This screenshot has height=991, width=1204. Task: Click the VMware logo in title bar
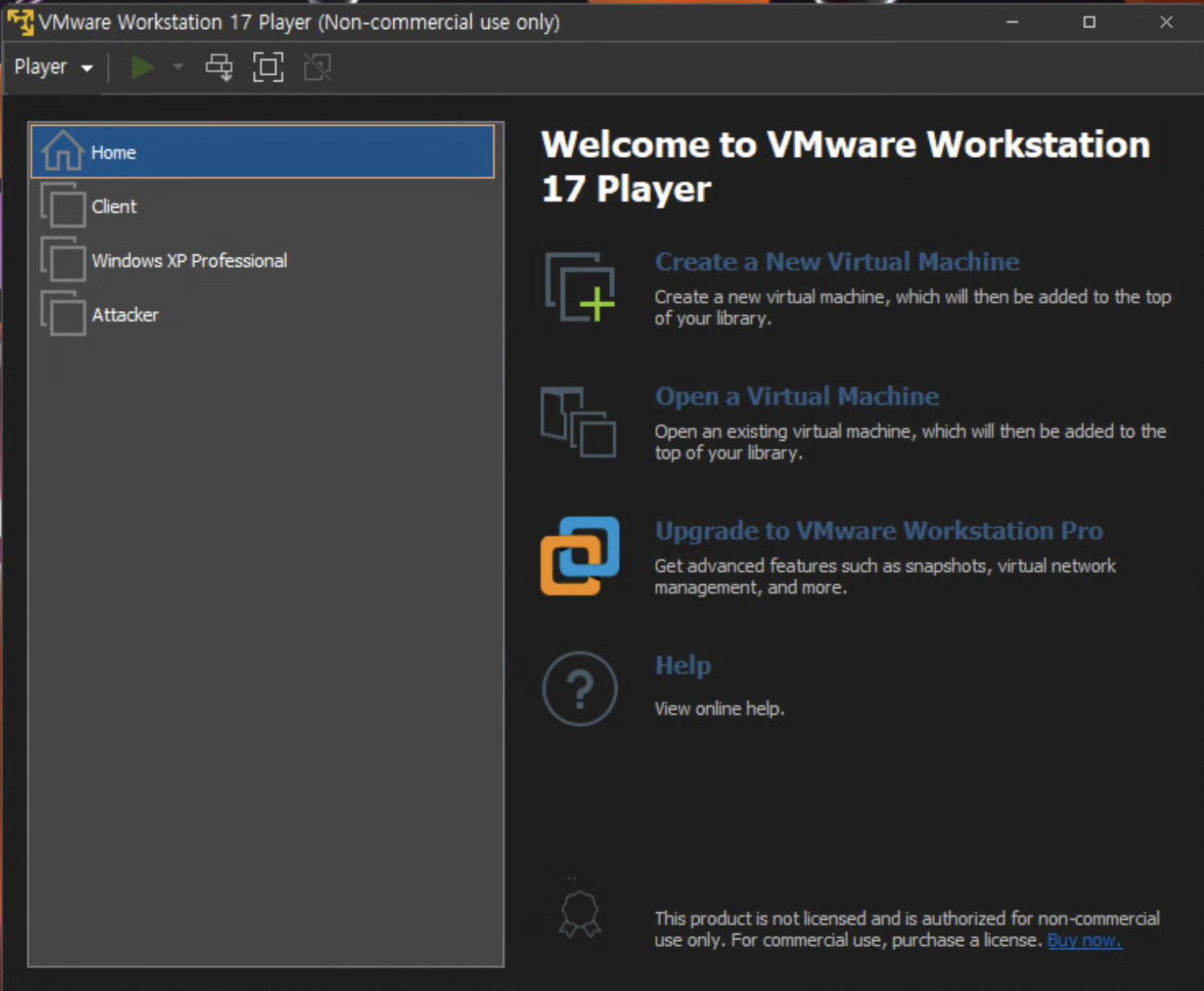[21, 22]
